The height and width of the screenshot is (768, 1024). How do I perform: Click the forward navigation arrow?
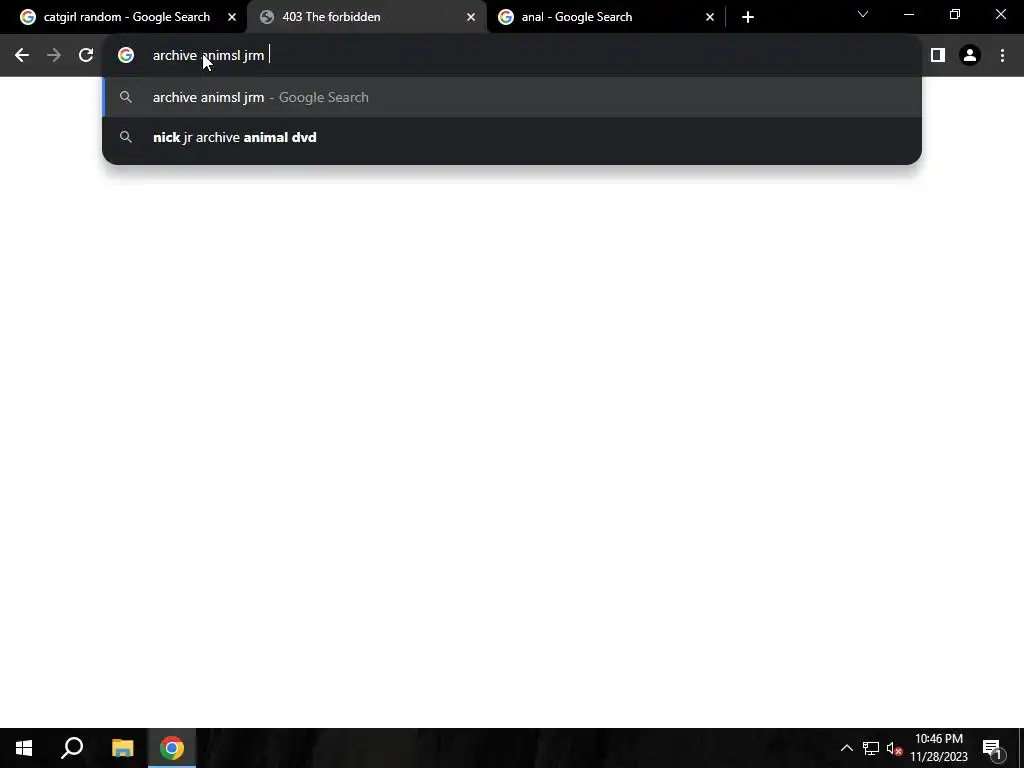tap(54, 56)
